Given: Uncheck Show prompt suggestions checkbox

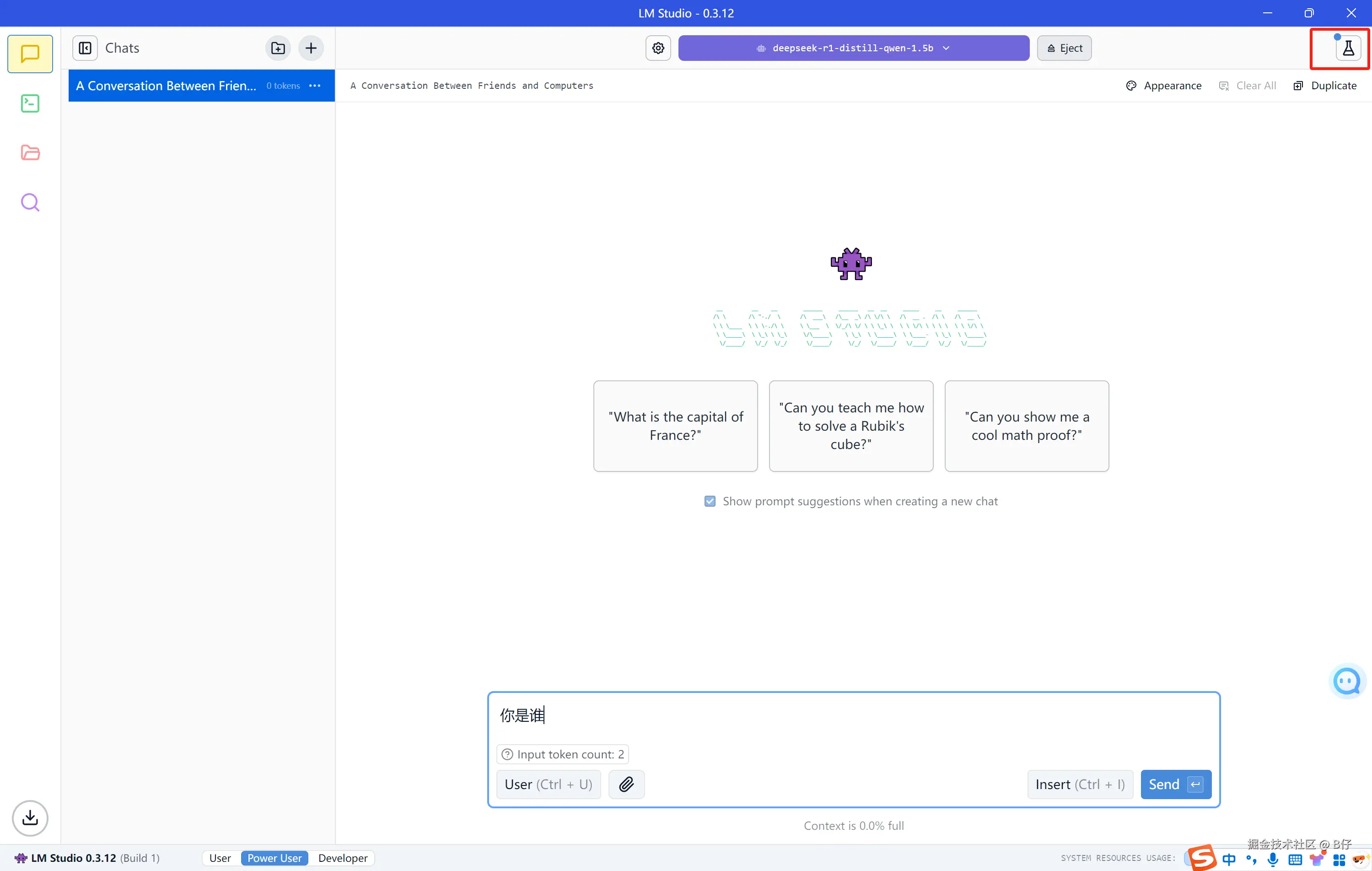Looking at the screenshot, I should [710, 501].
